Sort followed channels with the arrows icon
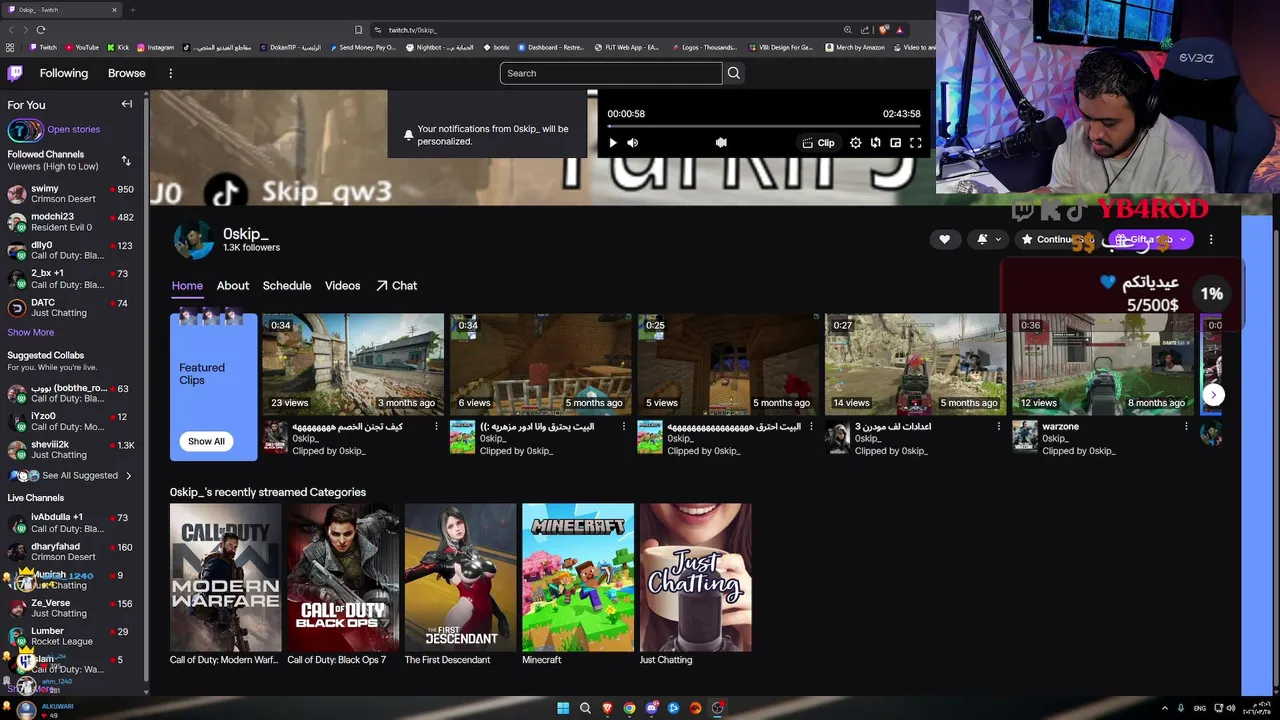 (126, 160)
